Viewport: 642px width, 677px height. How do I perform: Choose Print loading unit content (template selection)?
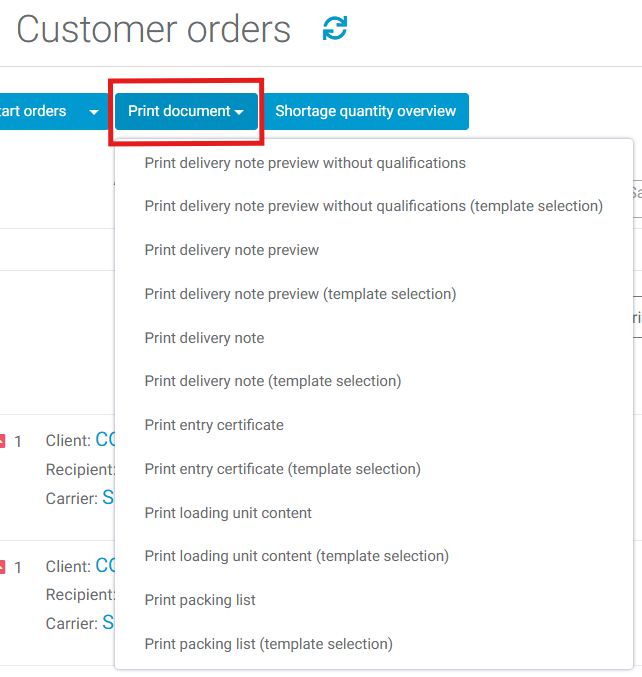click(296, 556)
